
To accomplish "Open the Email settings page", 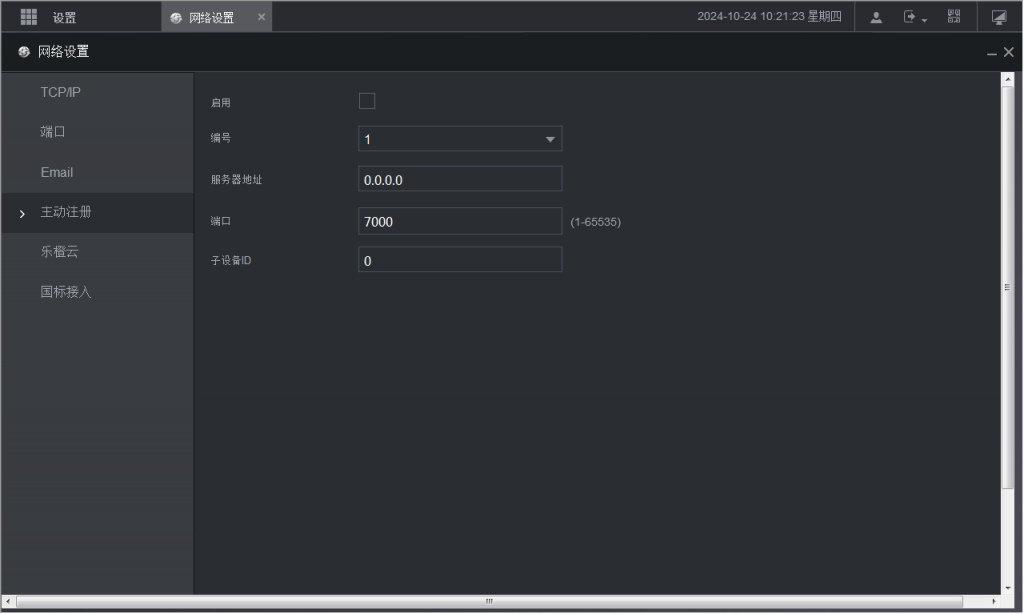I will 57,172.
